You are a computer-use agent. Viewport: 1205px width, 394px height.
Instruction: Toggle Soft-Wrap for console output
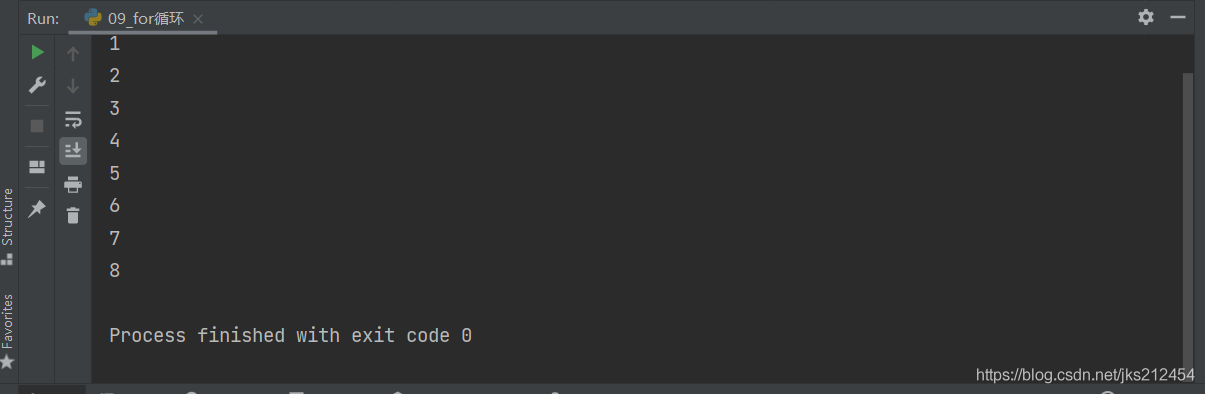pos(73,119)
